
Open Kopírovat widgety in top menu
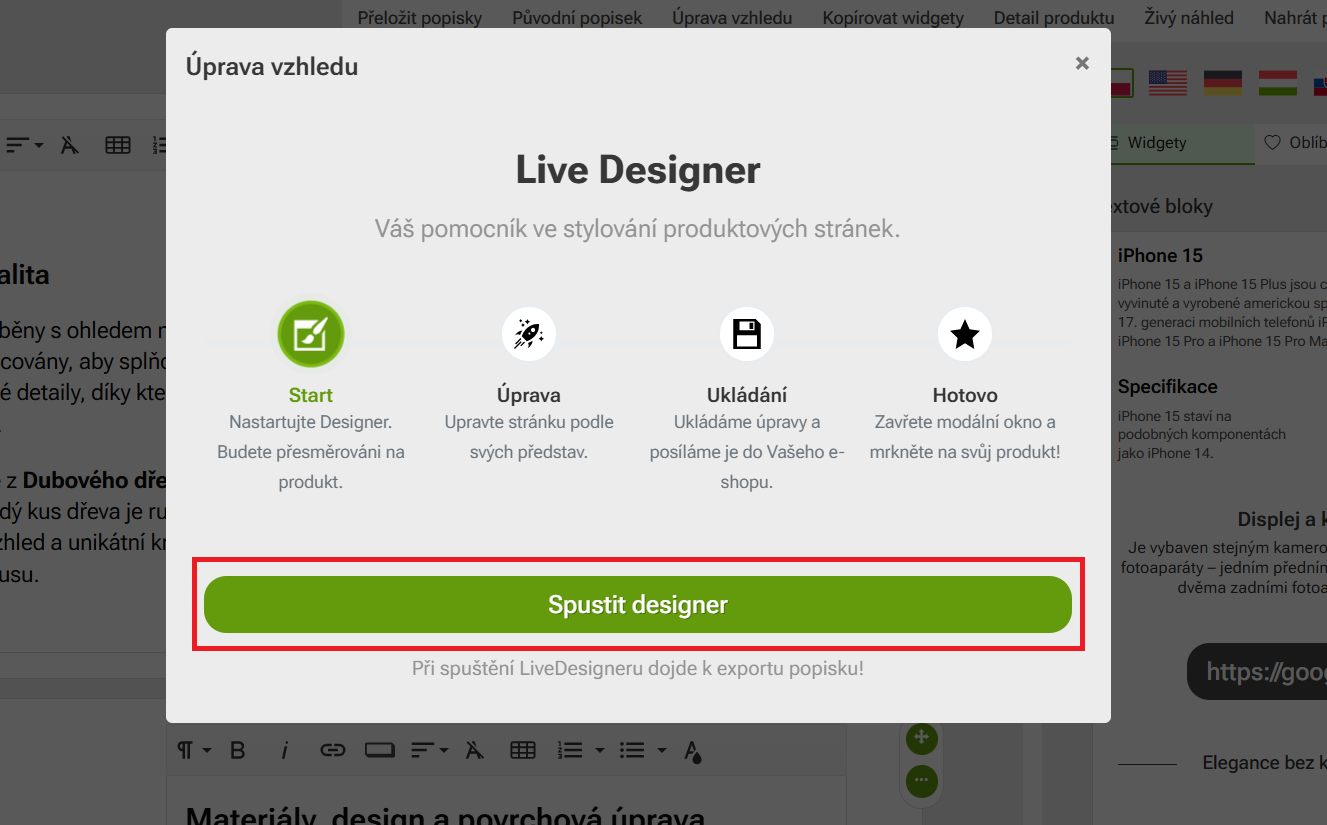(892, 18)
